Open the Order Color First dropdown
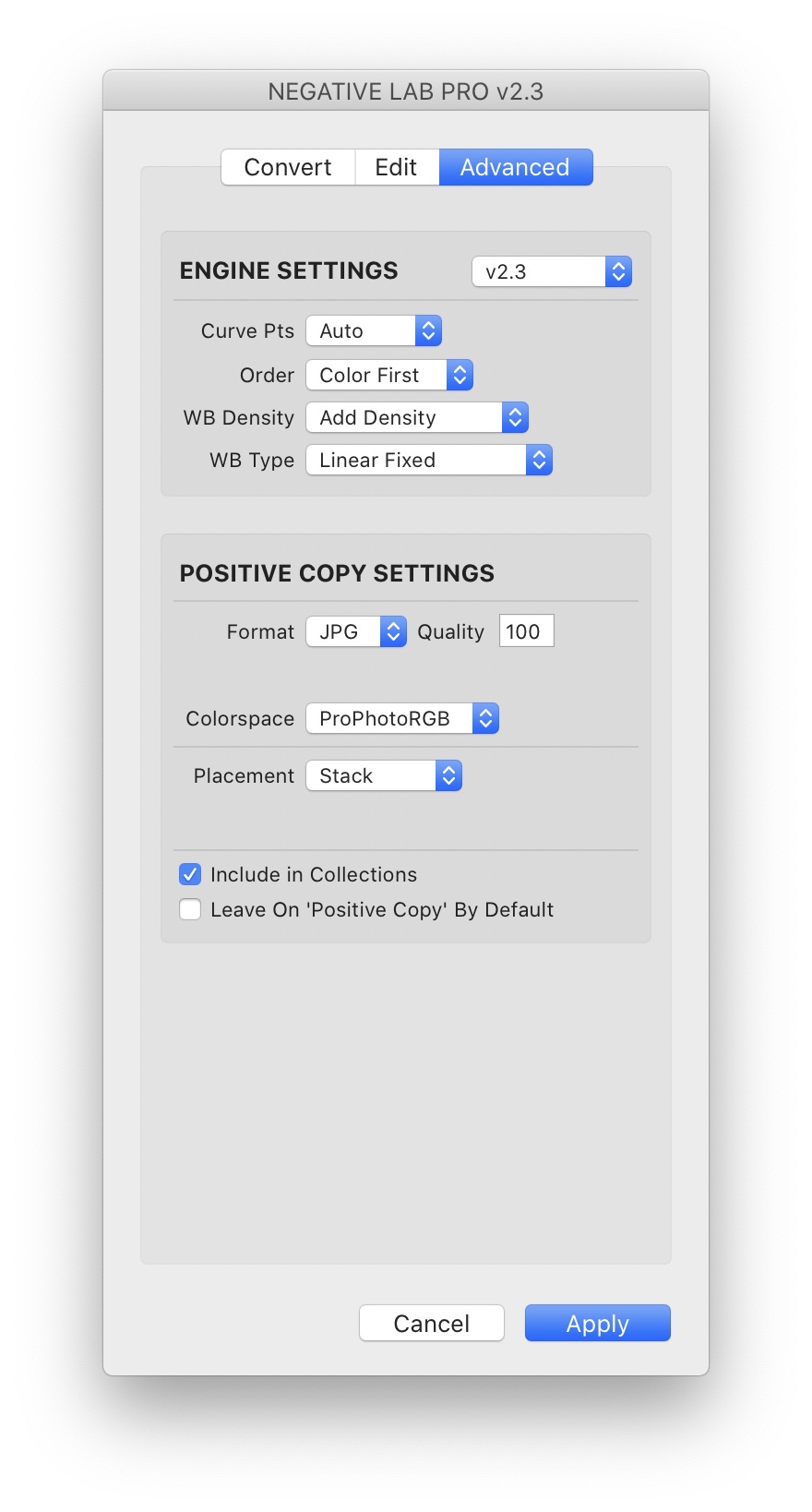 pos(389,375)
